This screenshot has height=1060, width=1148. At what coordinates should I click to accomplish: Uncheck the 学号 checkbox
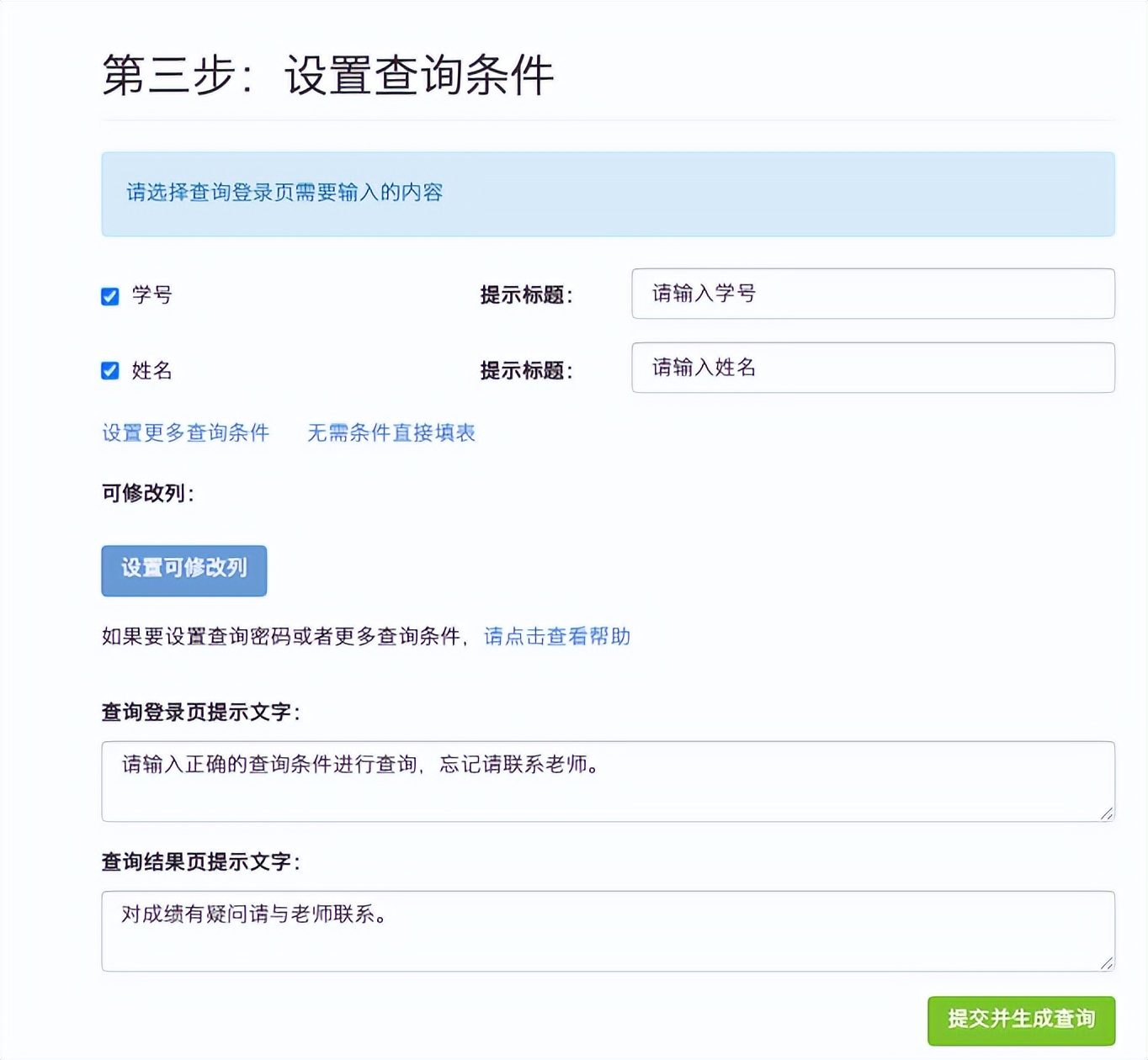(110, 296)
